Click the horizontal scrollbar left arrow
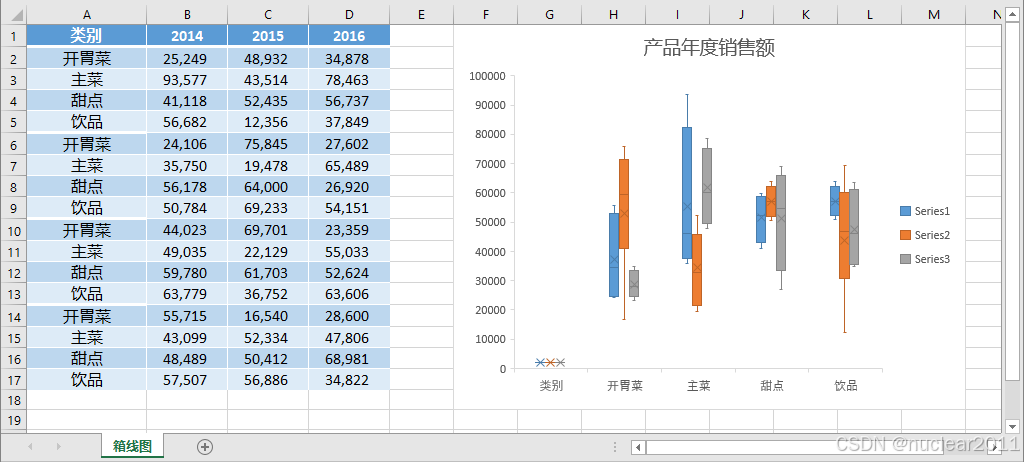Screen dimensions: 1024x462 (x=639, y=447)
